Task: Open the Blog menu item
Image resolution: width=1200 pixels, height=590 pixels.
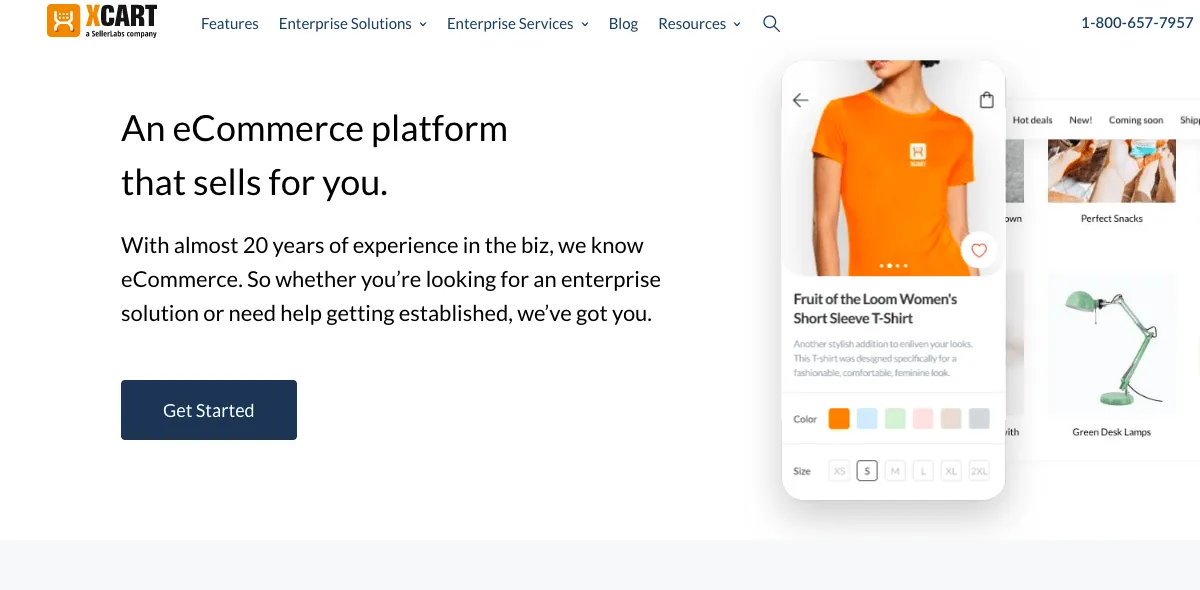Action: tap(623, 23)
